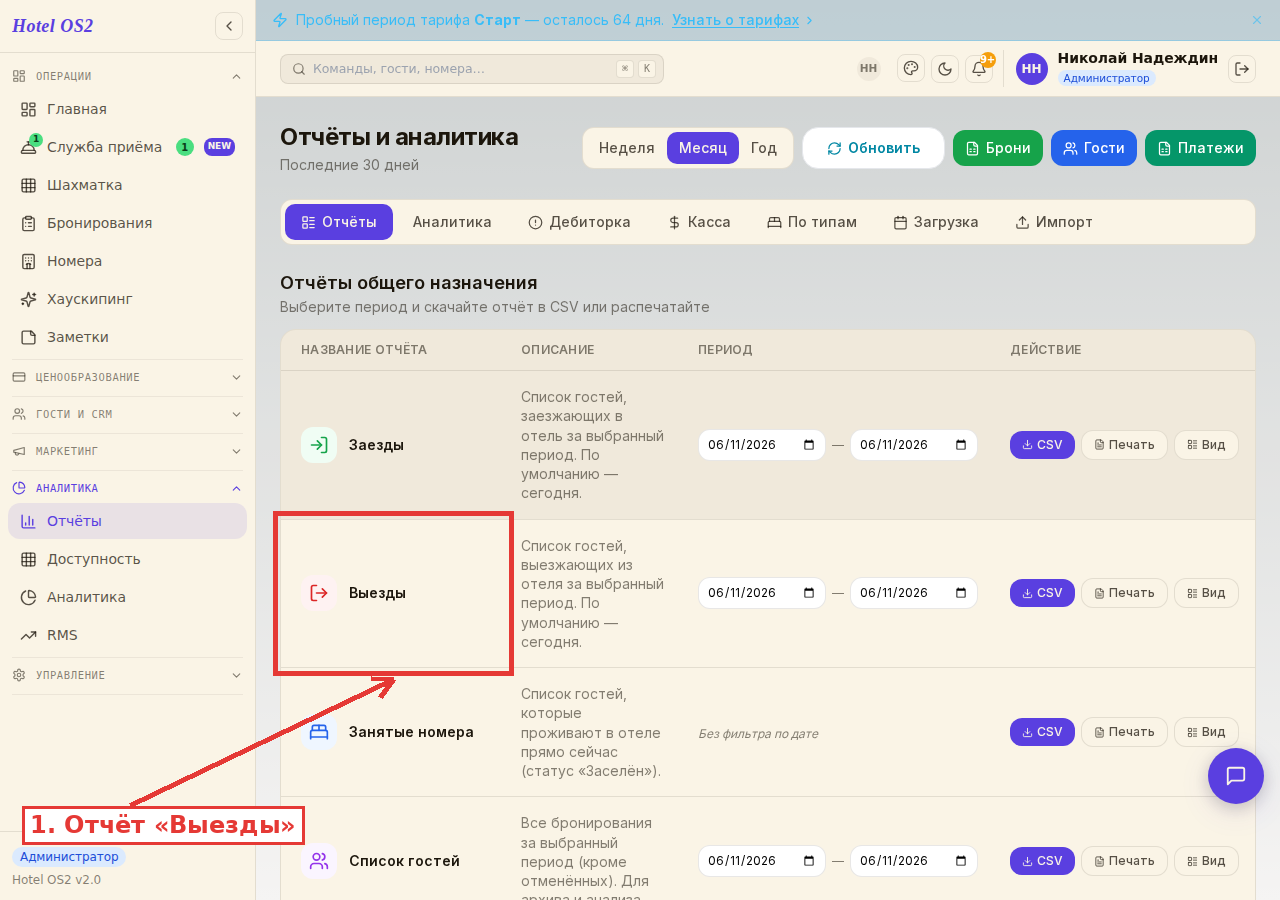This screenshot has width=1280, height=900.
Task: Expand the Гости и CRM section
Action: pos(127,414)
